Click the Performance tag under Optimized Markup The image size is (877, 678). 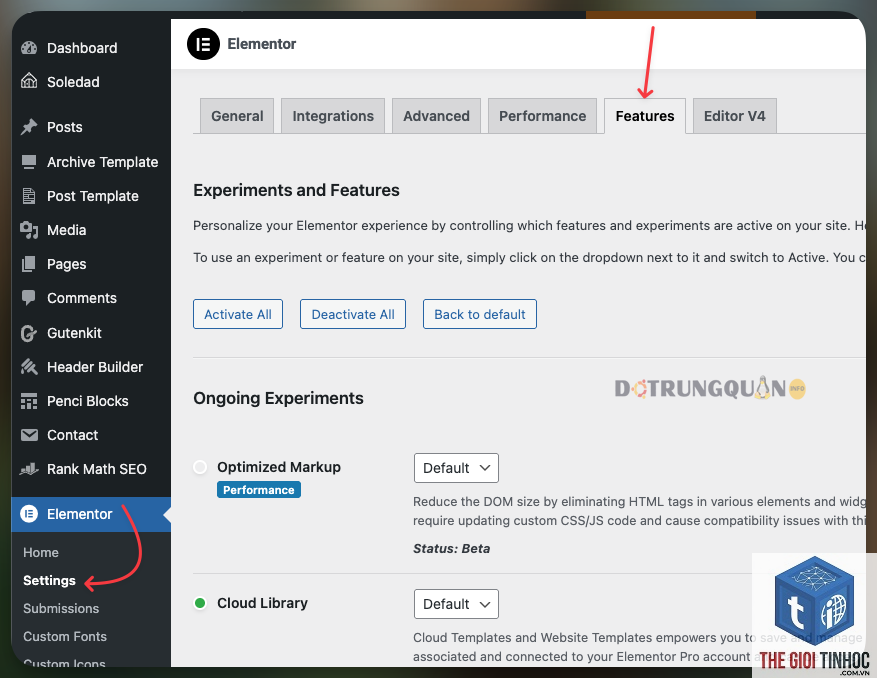pos(258,490)
